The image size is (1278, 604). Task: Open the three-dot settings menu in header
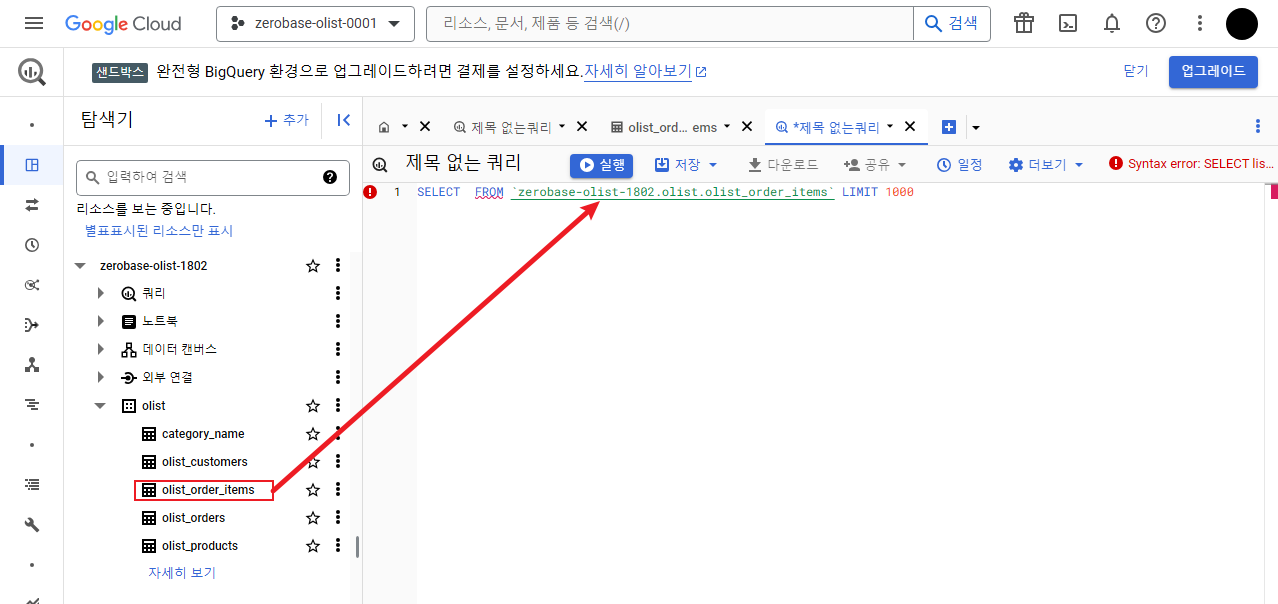(x=1200, y=23)
